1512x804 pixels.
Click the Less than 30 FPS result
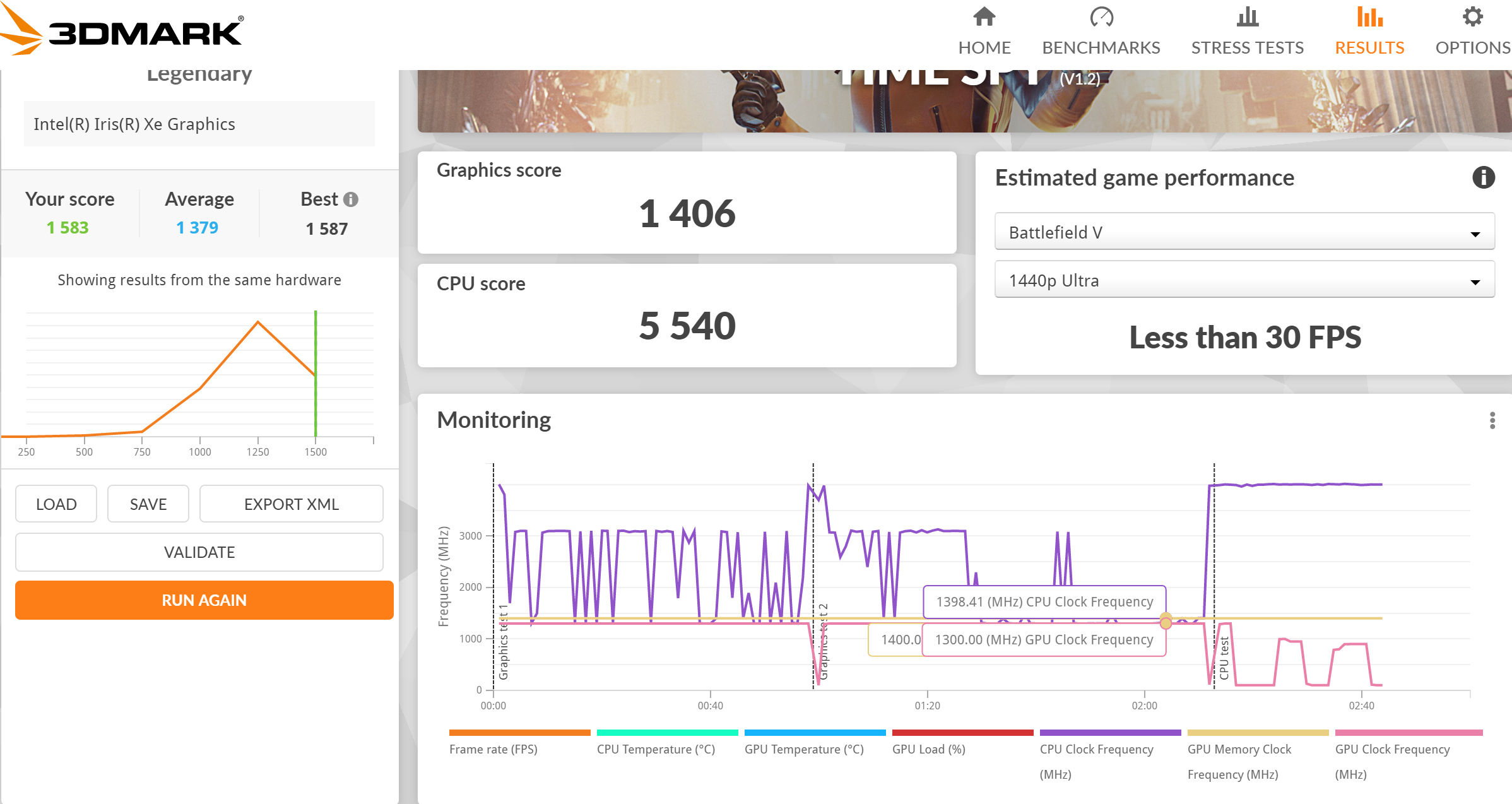[1245, 337]
